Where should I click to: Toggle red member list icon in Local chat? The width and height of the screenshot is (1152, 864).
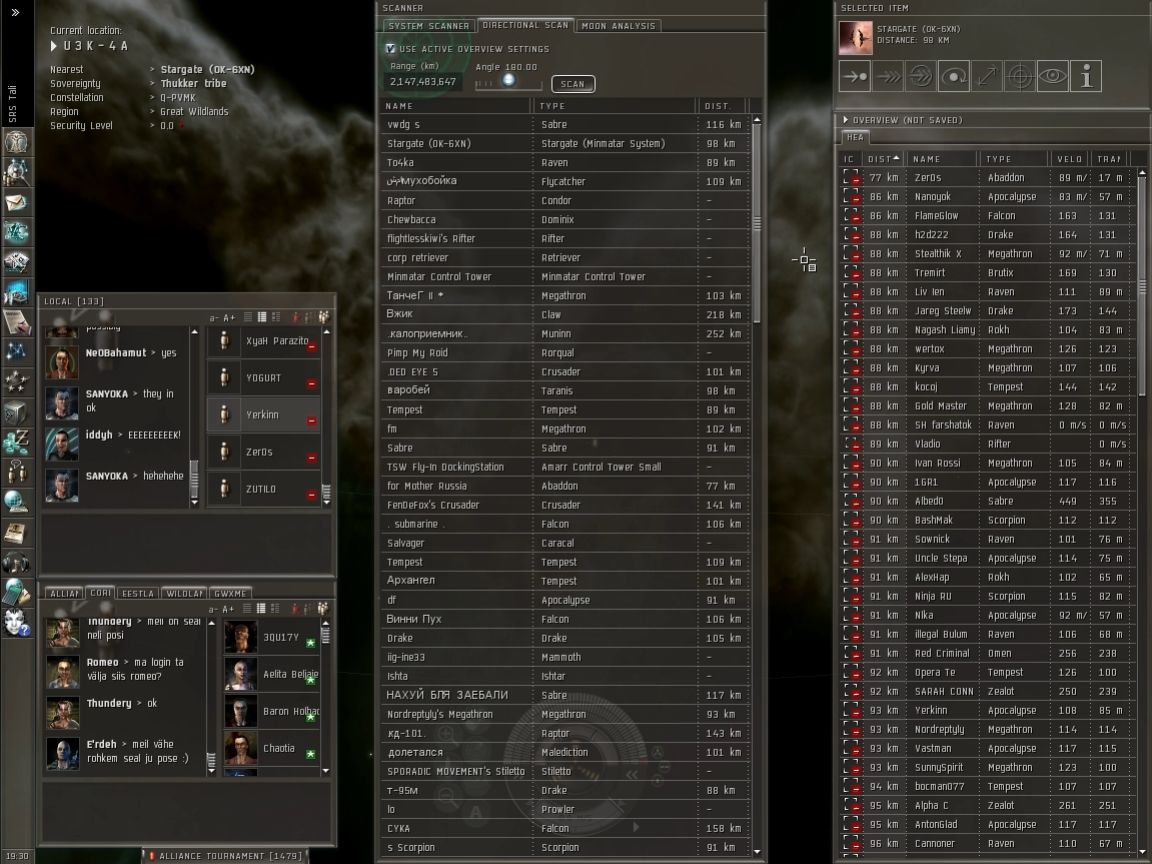(x=295, y=317)
